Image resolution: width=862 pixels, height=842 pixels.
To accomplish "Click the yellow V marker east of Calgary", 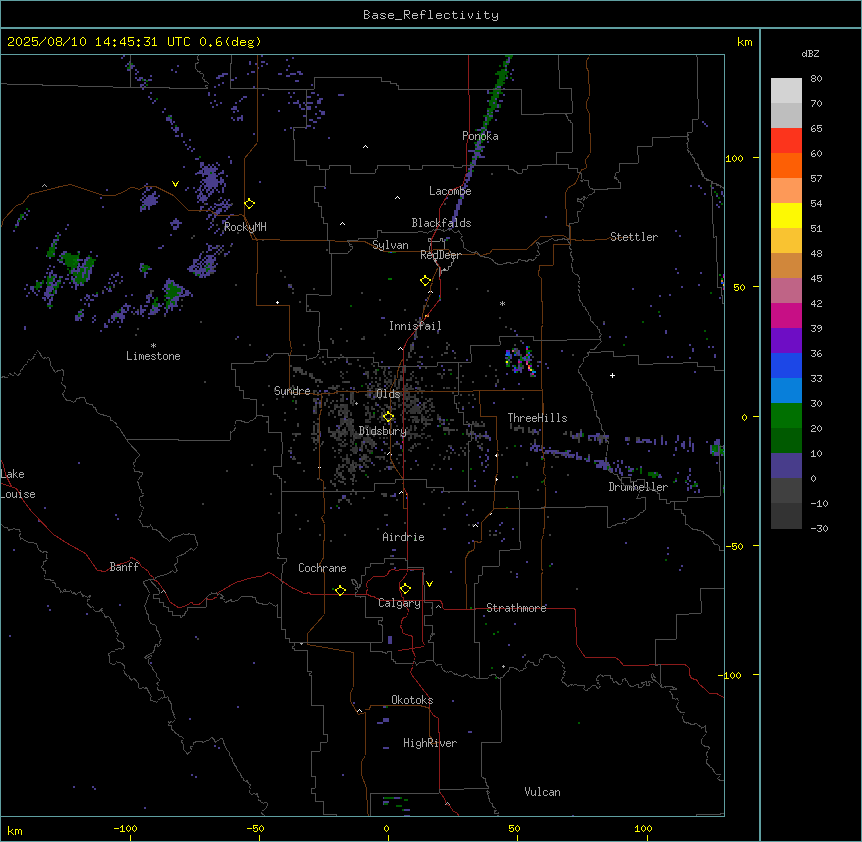I will (429, 584).
